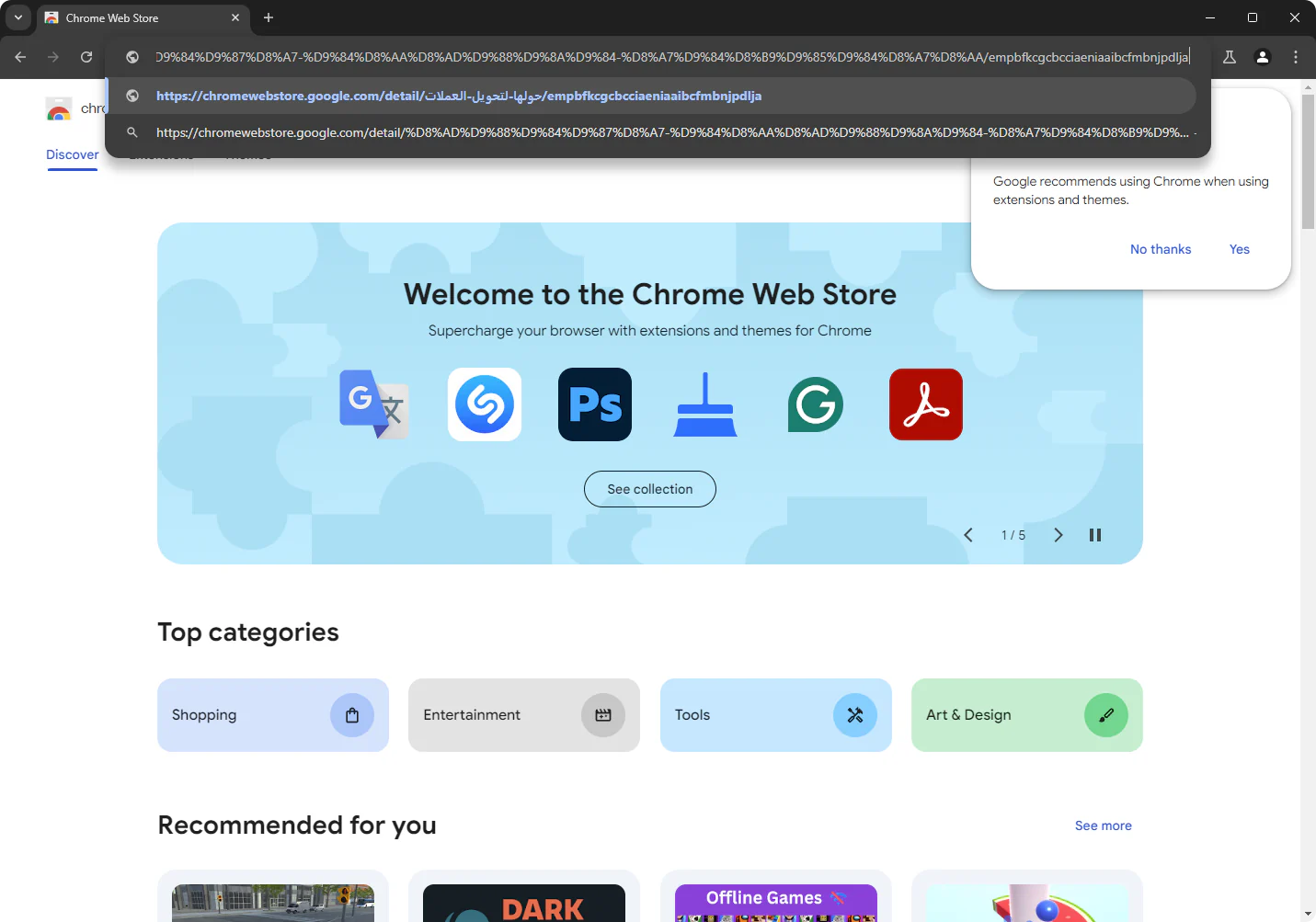The height and width of the screenshot is (922, 1316).
Task: Click the "Top categories" heading
Action: click(x=248, y=632)
